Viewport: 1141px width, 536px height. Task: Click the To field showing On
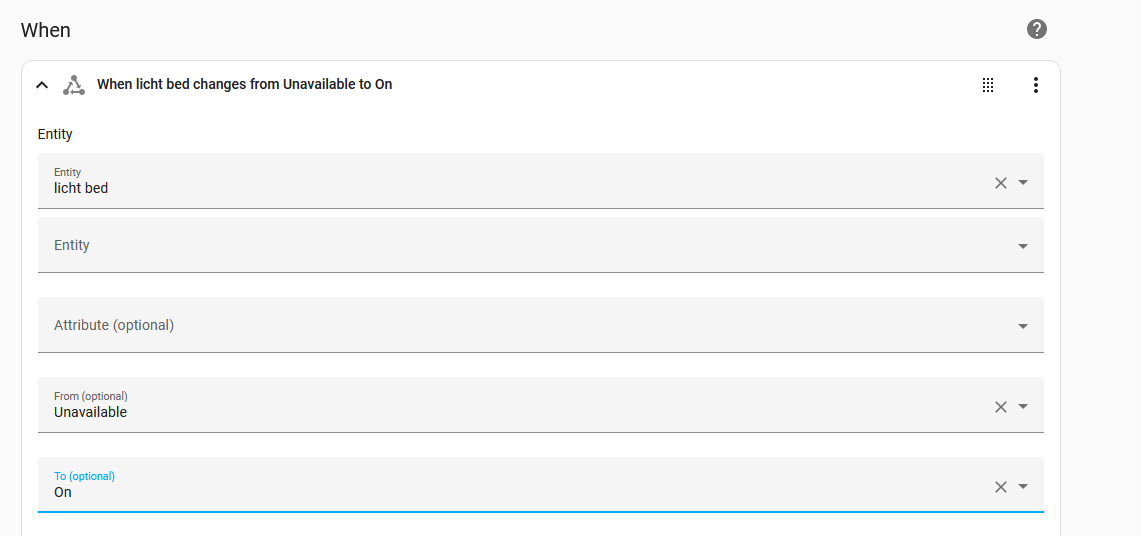click(500, 486)
